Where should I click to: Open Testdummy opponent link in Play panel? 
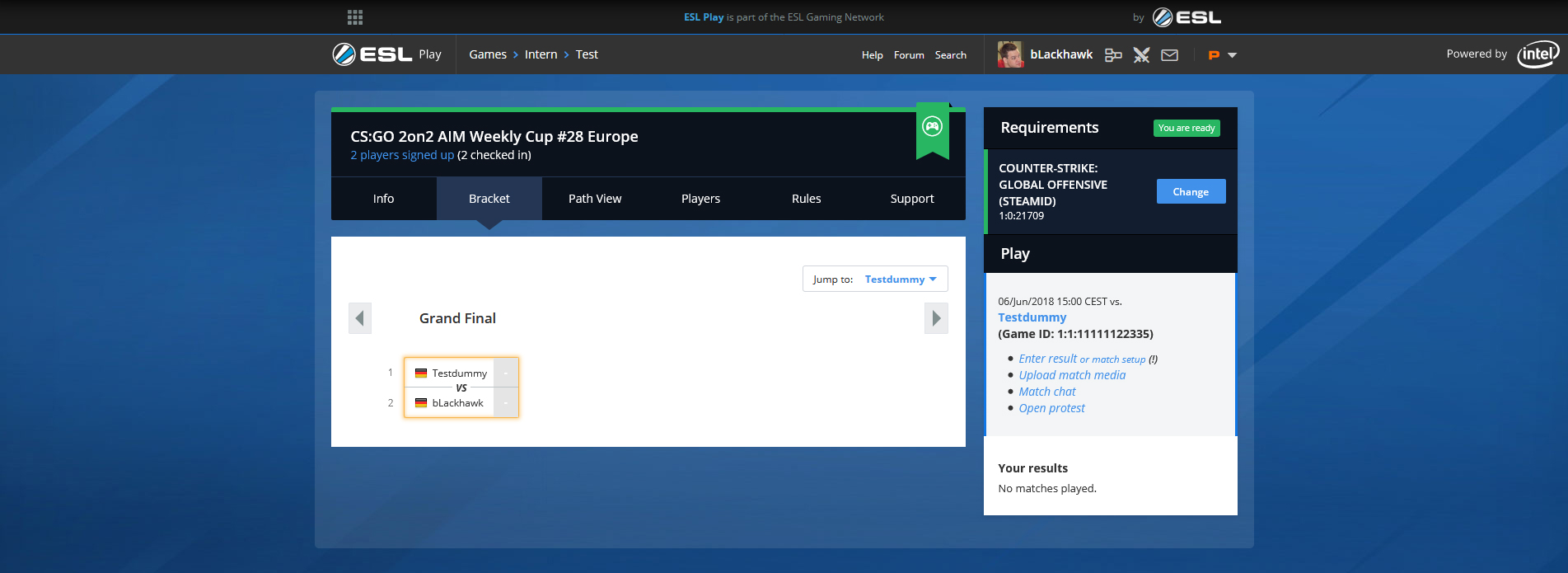click(1032, 317)
